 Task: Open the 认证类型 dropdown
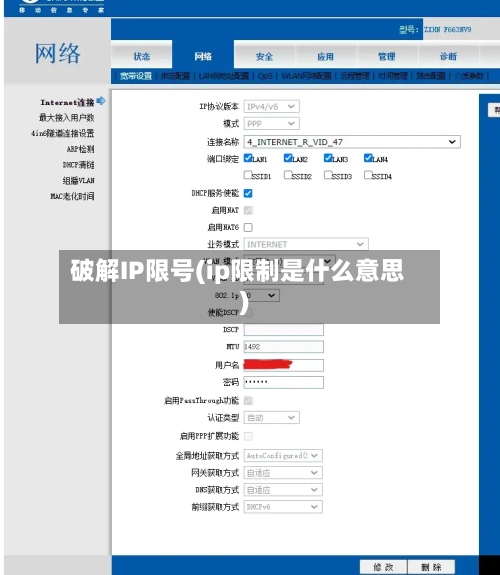(271, 418)
